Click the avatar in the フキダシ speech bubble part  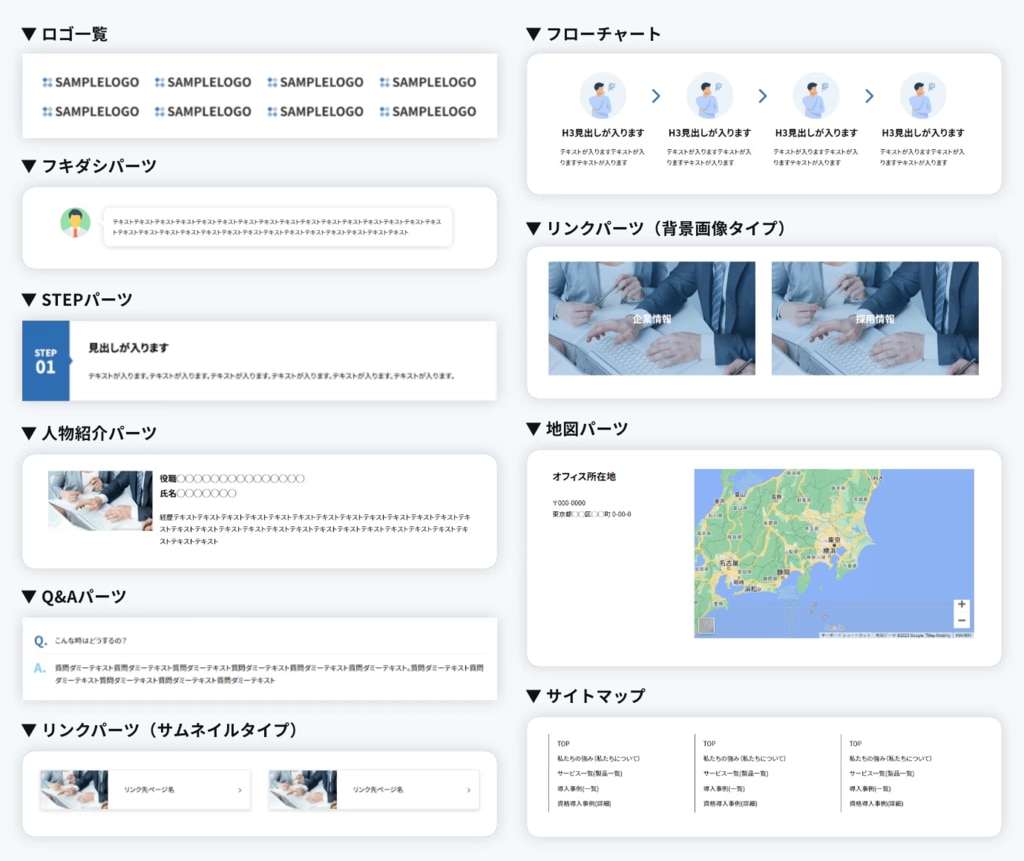click(75, 222)
